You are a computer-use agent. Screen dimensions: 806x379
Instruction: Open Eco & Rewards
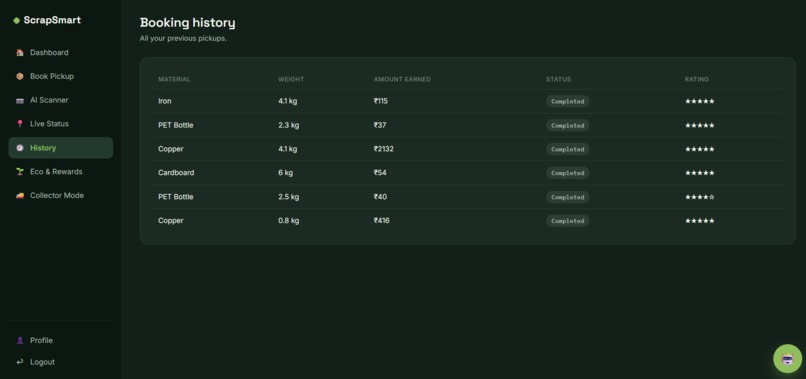tap(61, 172)
